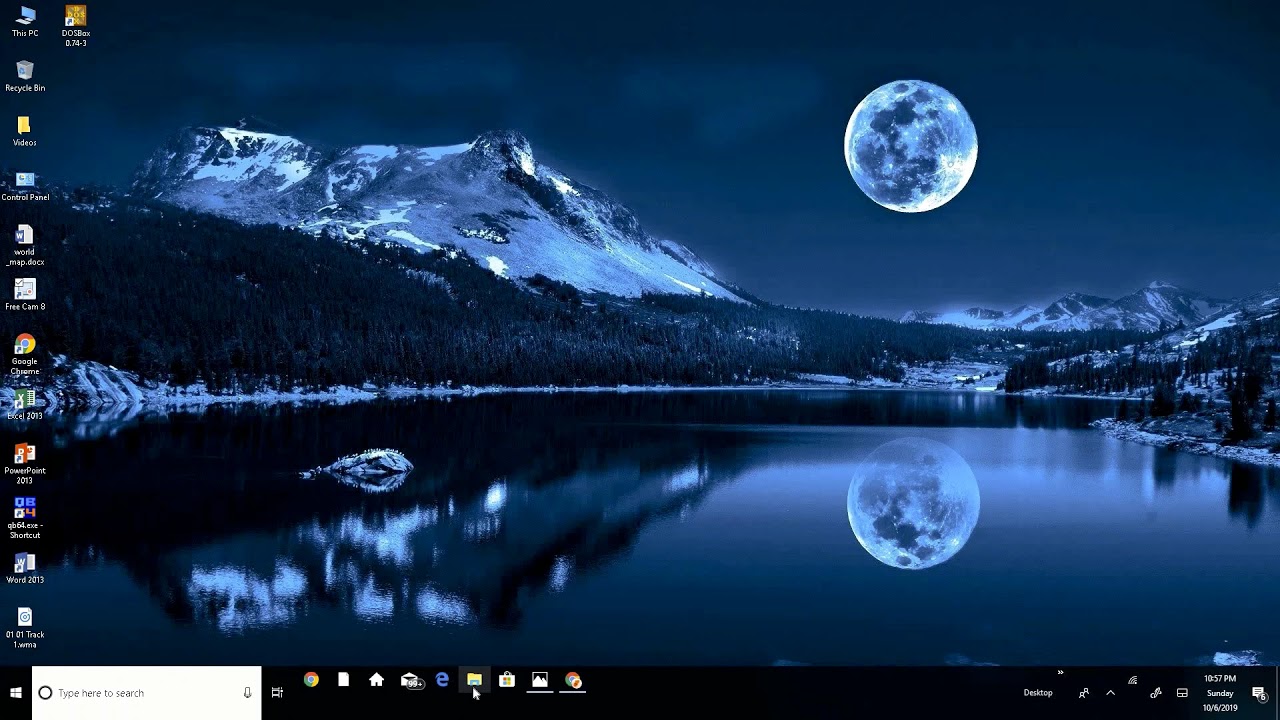Screen dimensions: 1280x720
Task: Select the Google Chrome desktop shortcut
Action: tap(25, 355)
